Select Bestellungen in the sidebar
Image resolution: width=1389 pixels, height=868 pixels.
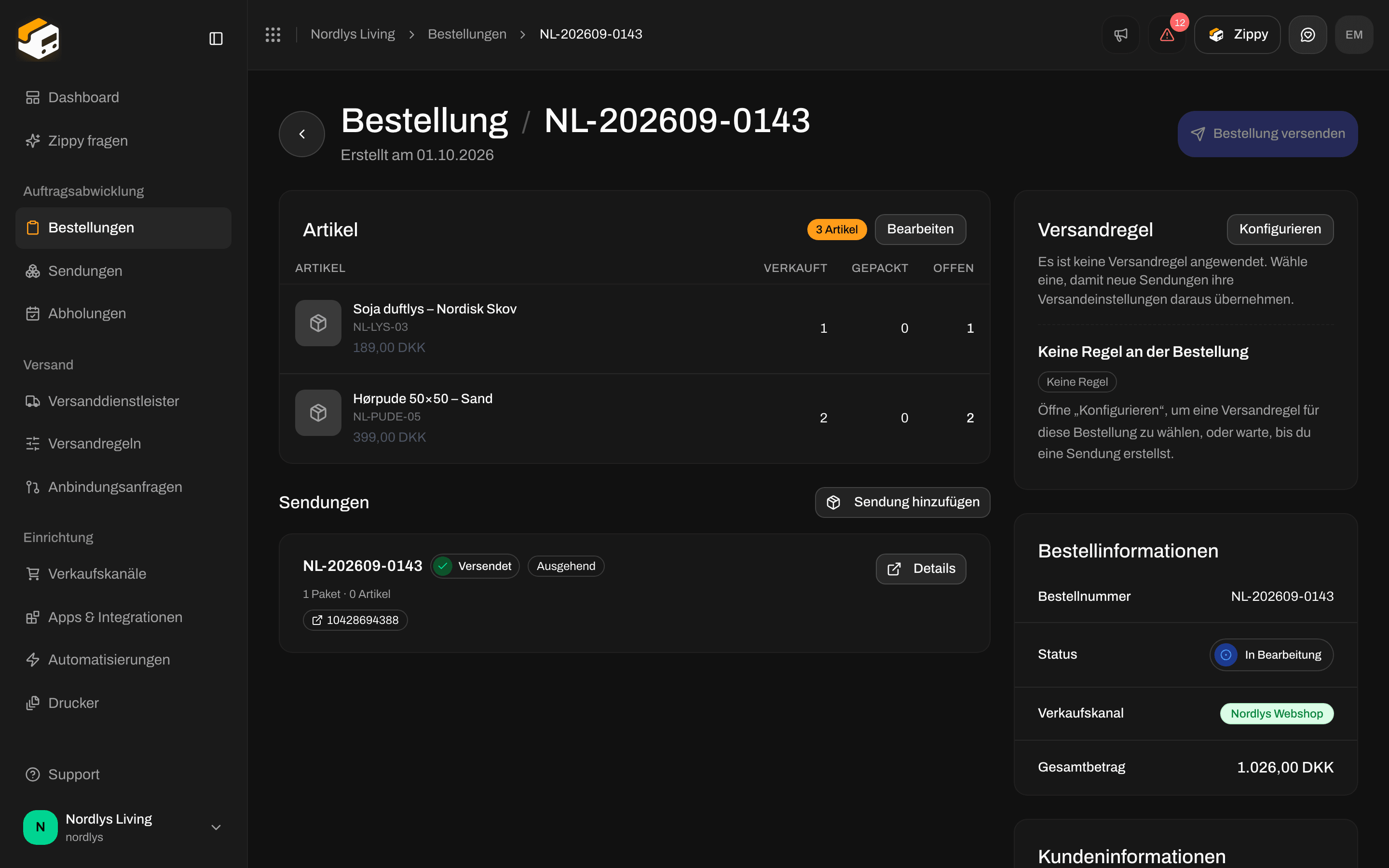123,228
